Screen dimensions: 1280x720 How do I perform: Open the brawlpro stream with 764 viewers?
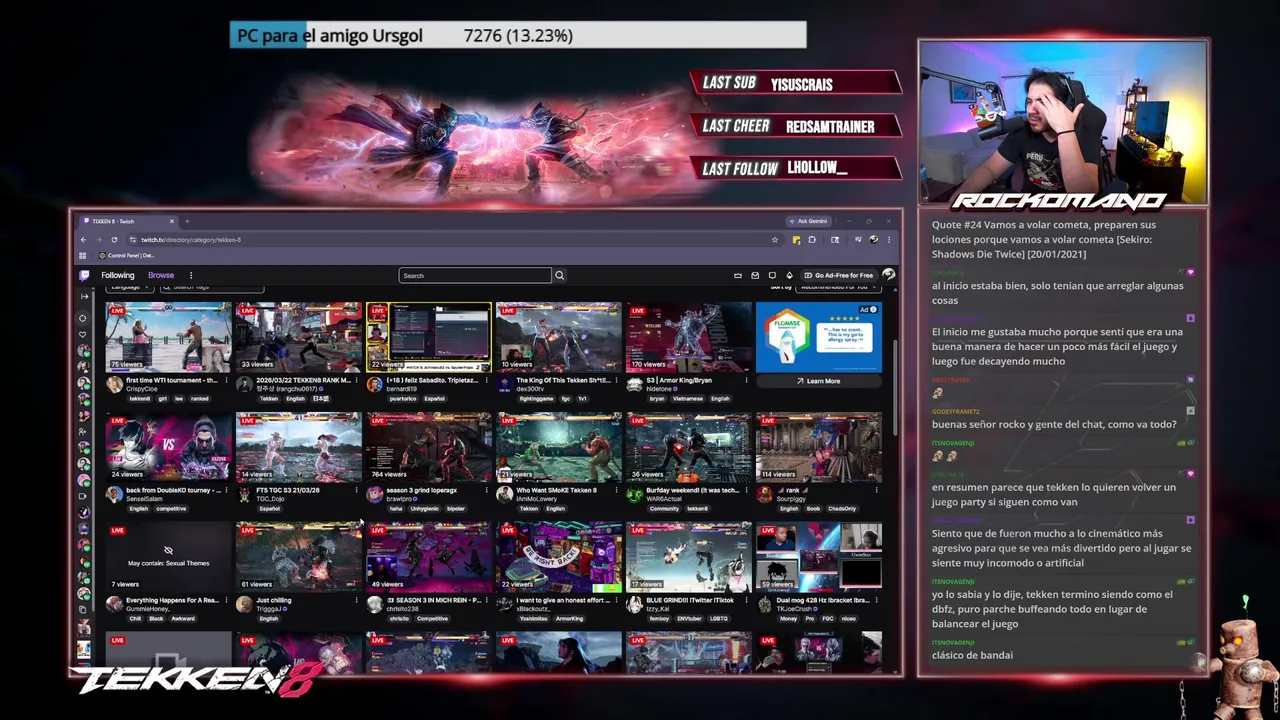[428, 447]
